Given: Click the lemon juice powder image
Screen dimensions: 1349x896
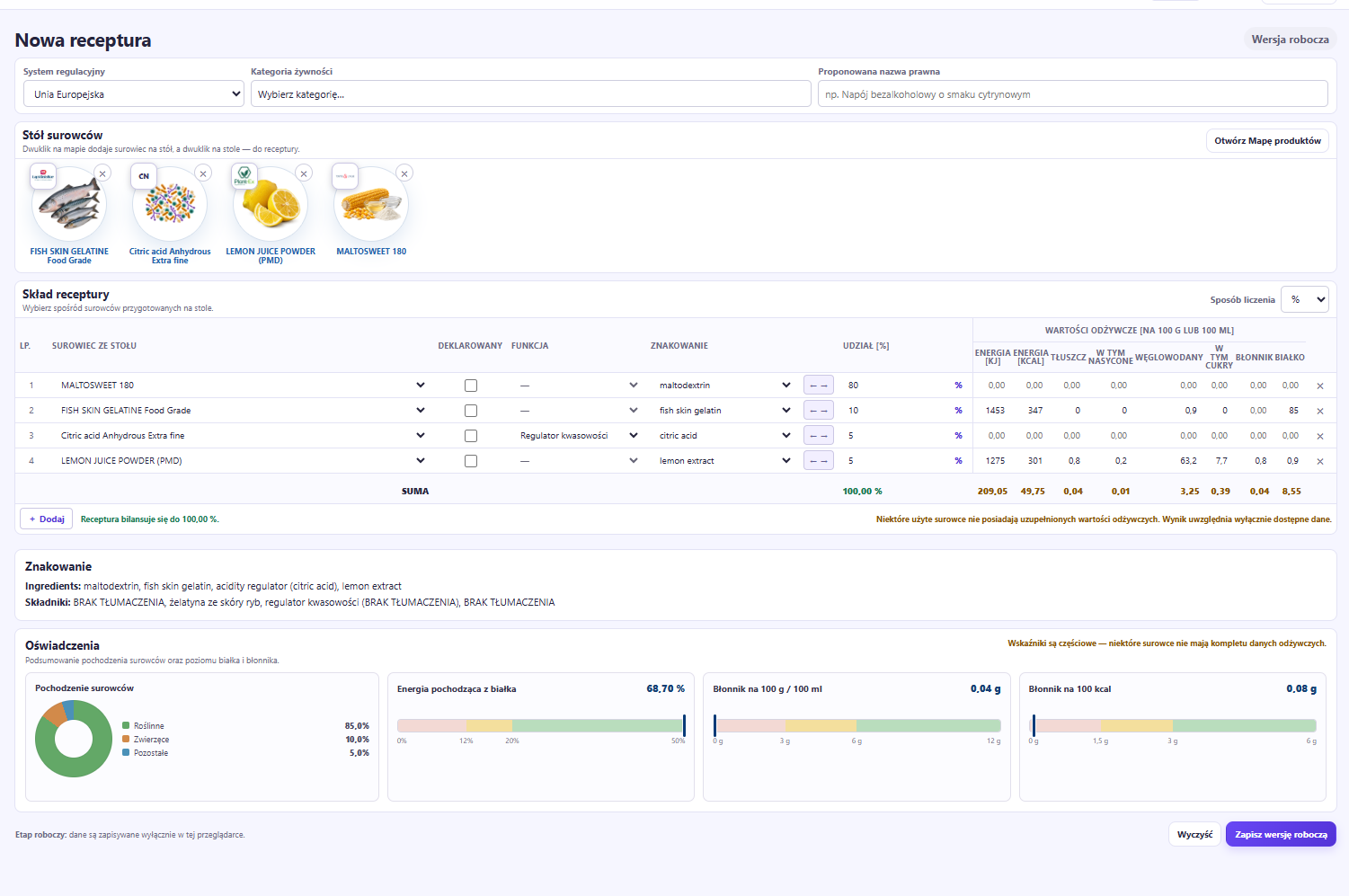Looking at the screenshot, I should [271, 204].
